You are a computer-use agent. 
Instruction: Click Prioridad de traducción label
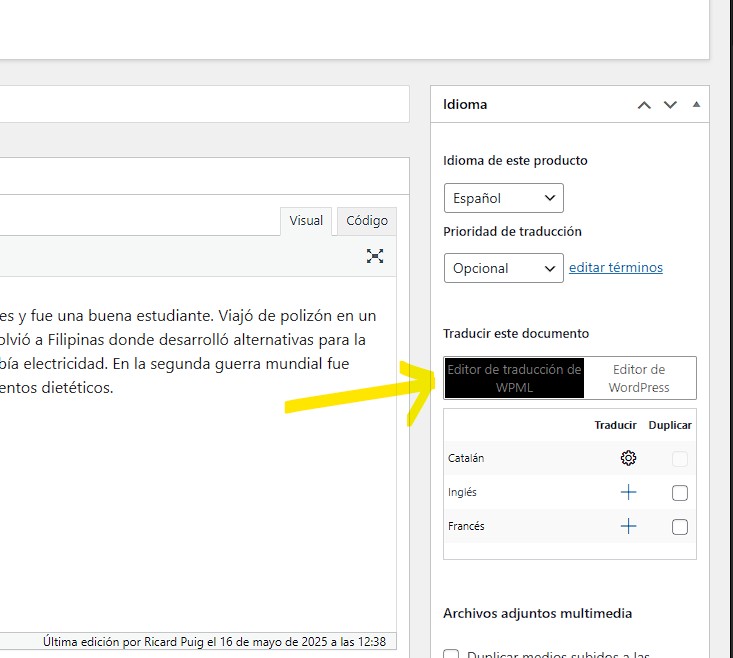(512, 231)
